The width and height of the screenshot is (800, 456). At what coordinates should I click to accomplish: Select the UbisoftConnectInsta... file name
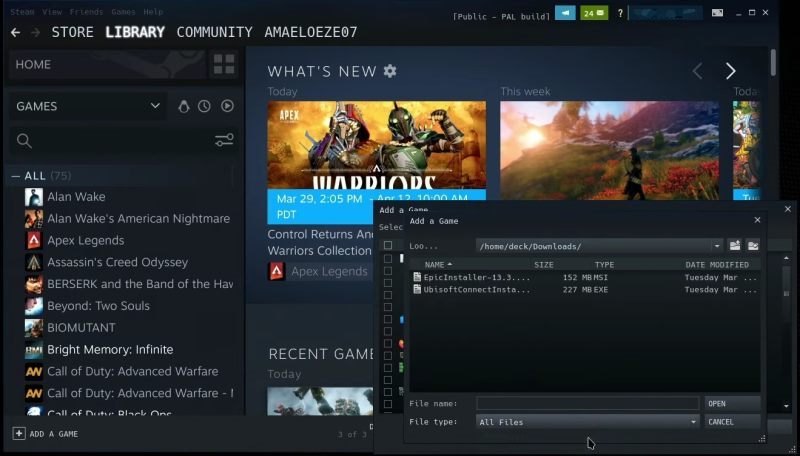tap(477, 289)
